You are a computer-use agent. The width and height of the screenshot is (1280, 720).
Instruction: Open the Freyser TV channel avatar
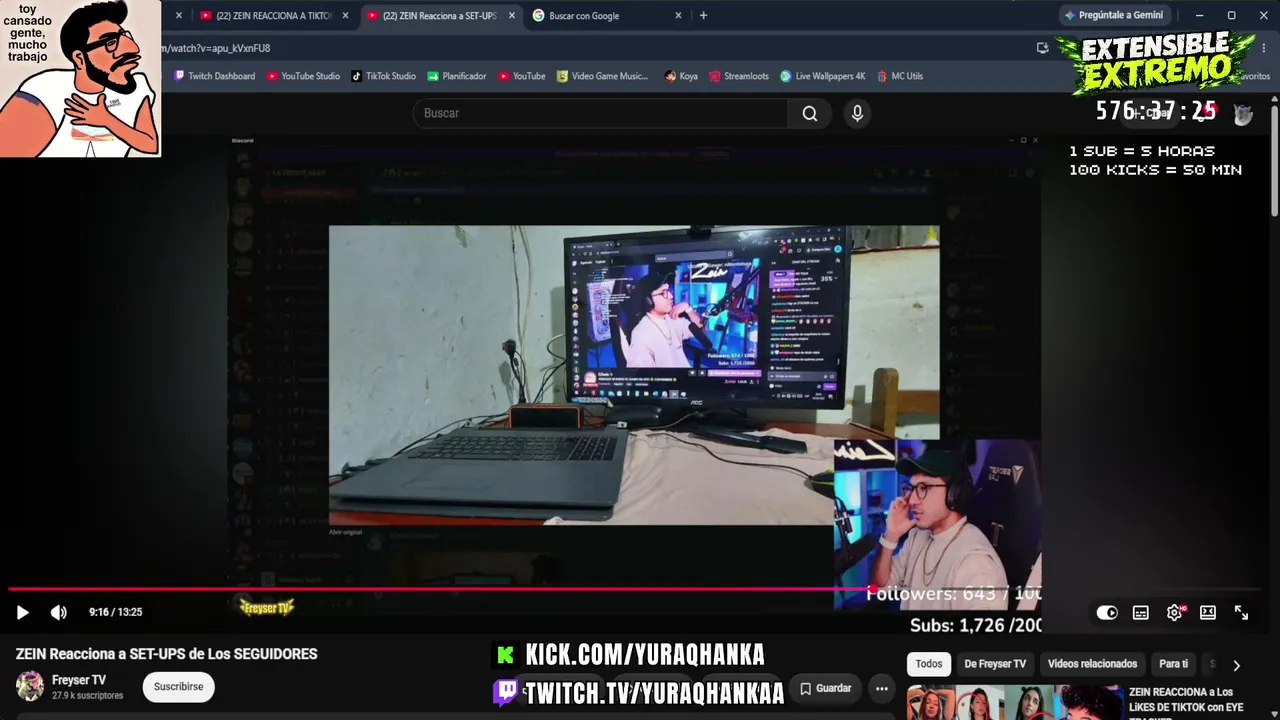(x=30, y=686)
